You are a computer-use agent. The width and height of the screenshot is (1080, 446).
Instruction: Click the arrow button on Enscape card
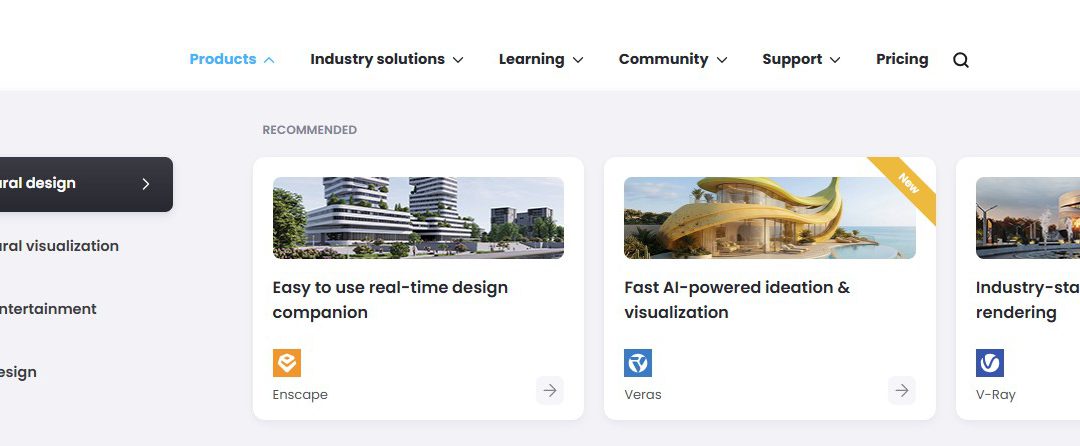click(x=550, y=390)
